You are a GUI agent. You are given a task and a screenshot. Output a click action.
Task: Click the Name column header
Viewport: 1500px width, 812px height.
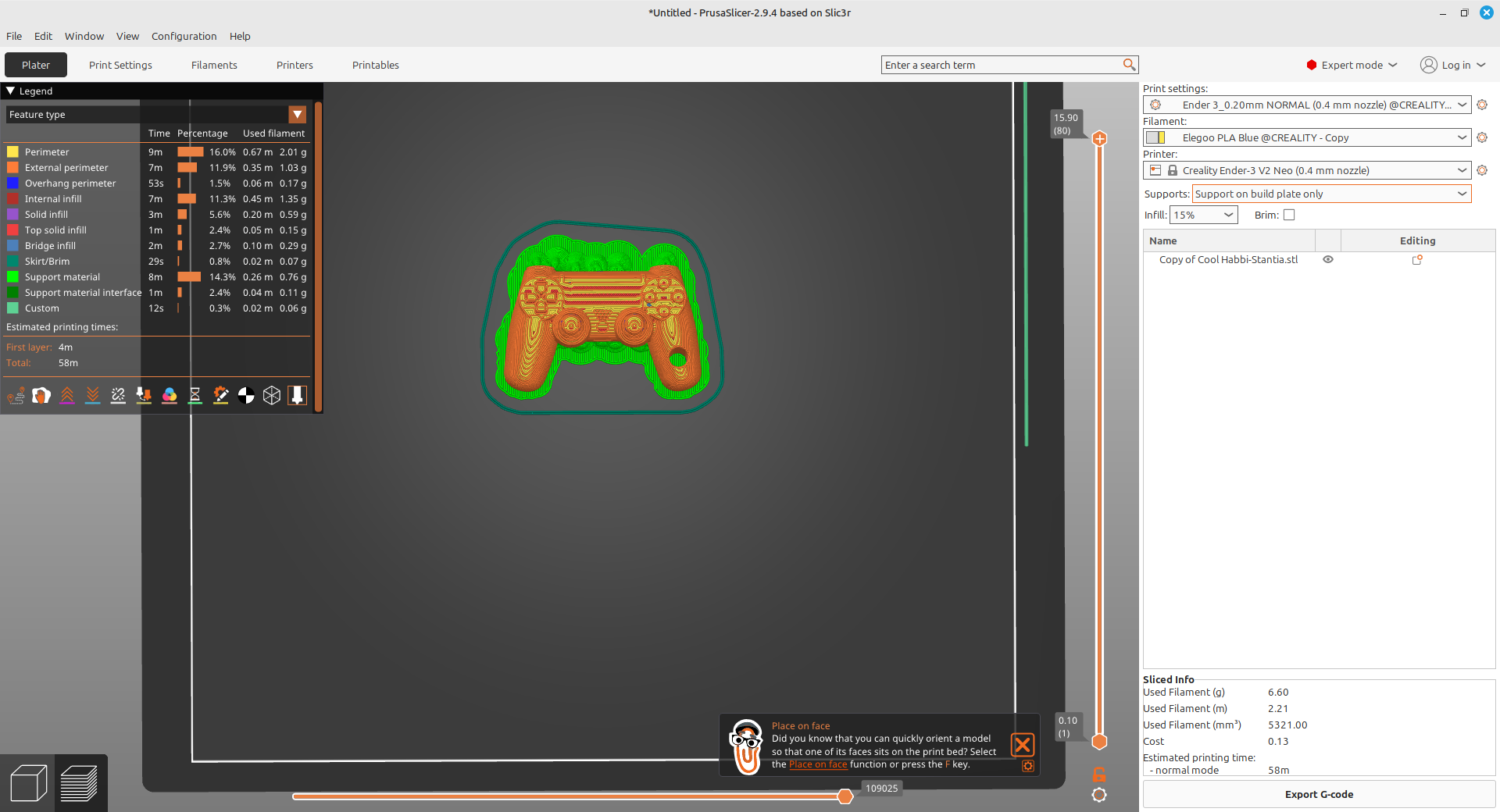(x=1230, y=240)
